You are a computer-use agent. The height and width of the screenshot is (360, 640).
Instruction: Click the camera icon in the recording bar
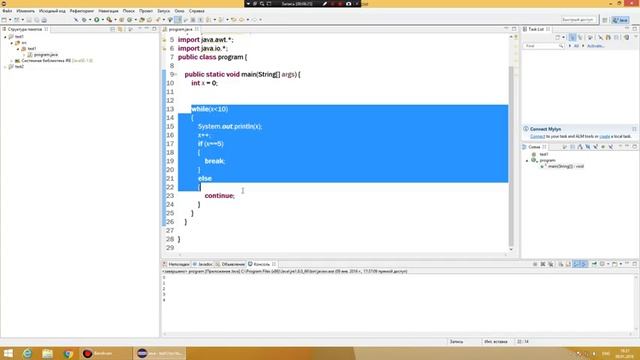tap(349, 4)
